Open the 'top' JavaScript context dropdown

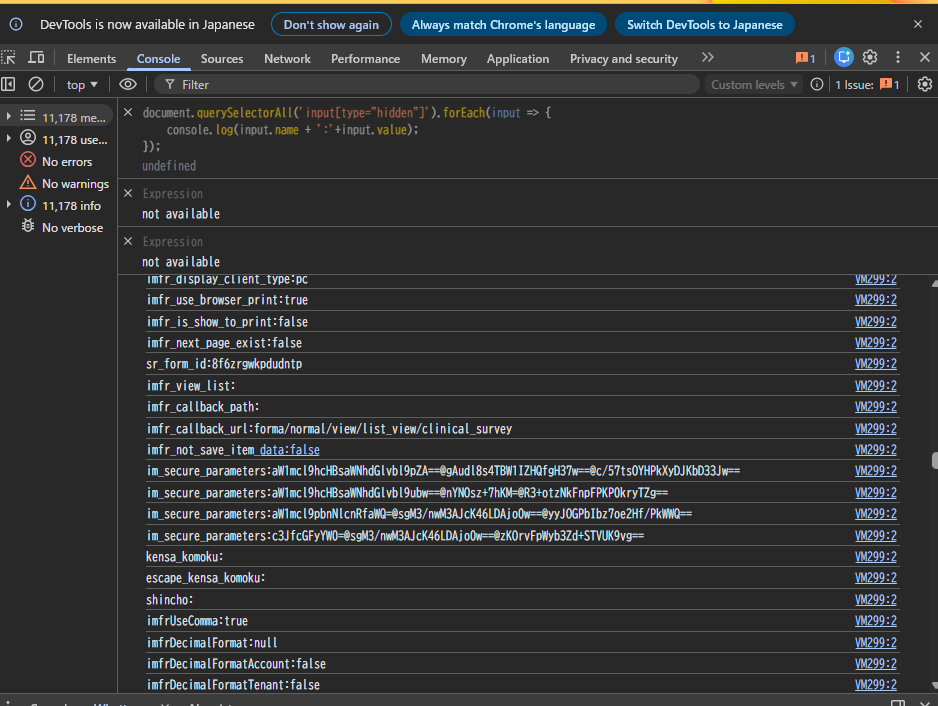coord(82,85)
